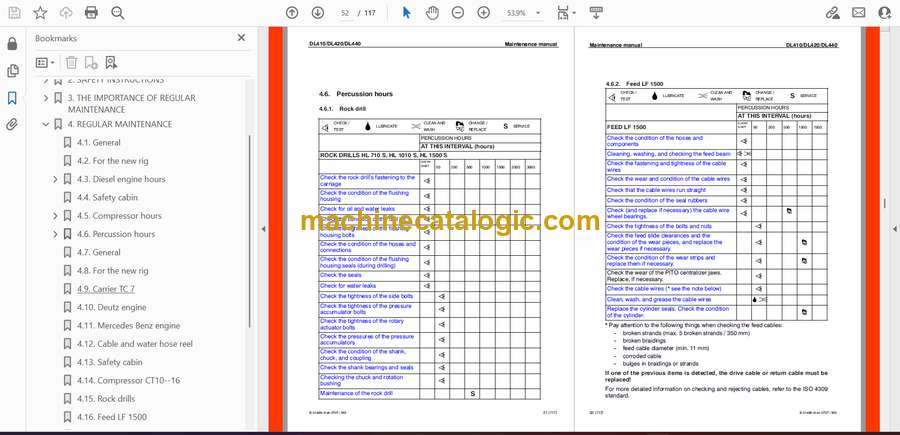This screenshot has height=435, width=900.
Task: Open page thumbnails sidebar panel
Action: coord(12,71)
